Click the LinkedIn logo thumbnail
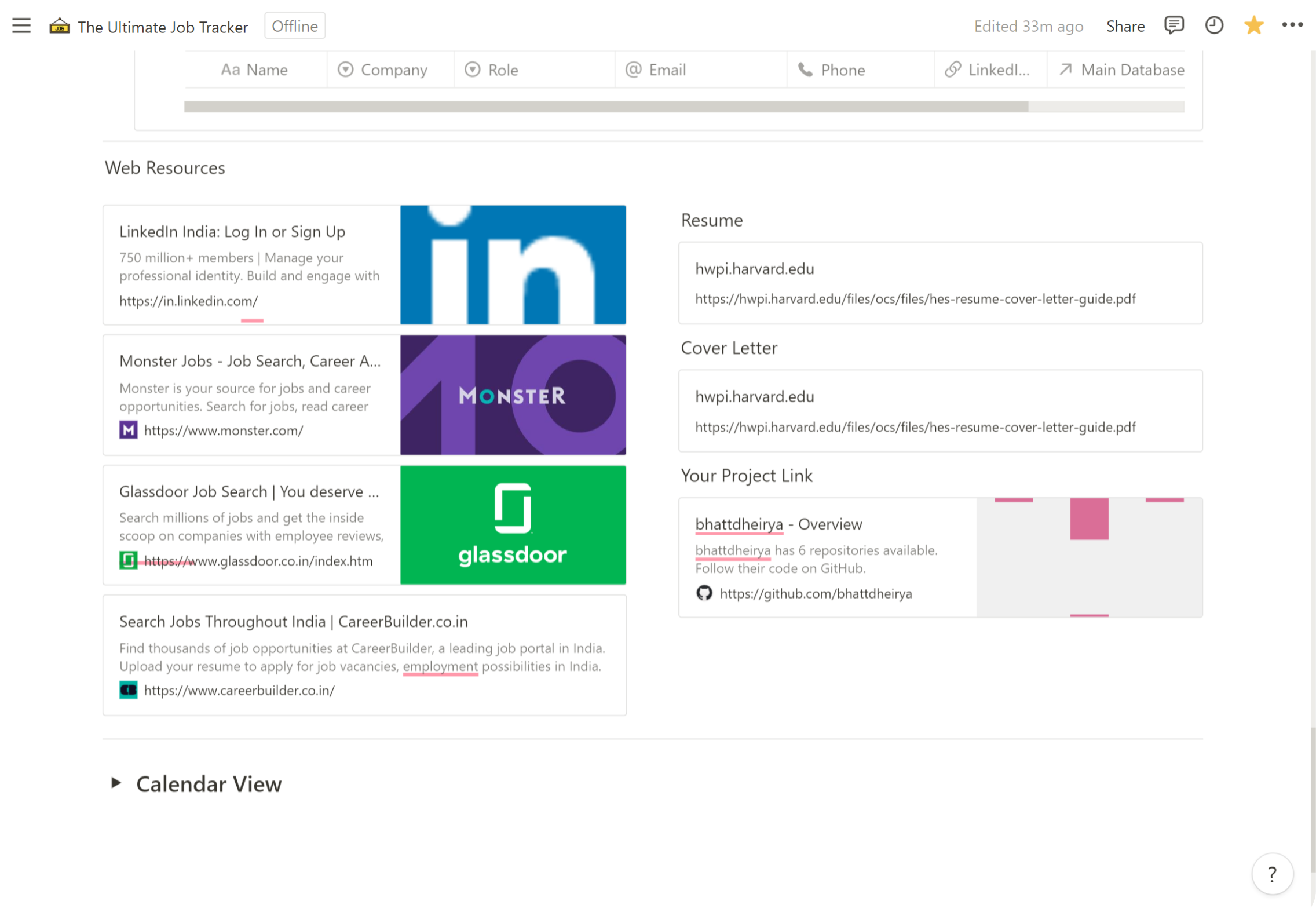The image size is (1316, 923). 513,265
